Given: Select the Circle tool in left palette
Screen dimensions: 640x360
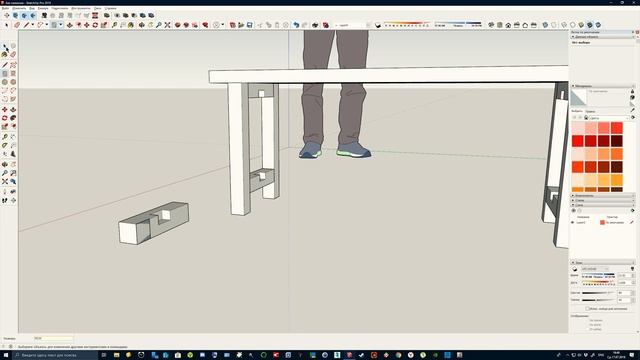Looking at the screenshot, I should coord(5,82).
